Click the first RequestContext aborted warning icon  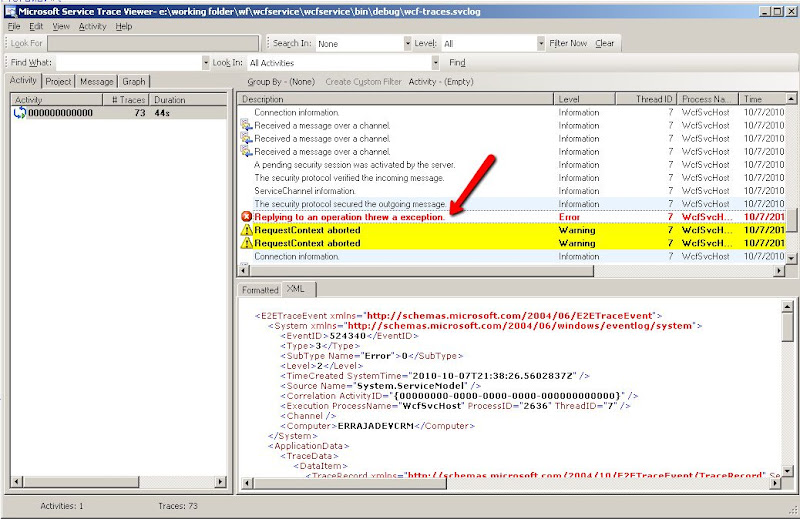pyautogui.click(x=246, y=230)
